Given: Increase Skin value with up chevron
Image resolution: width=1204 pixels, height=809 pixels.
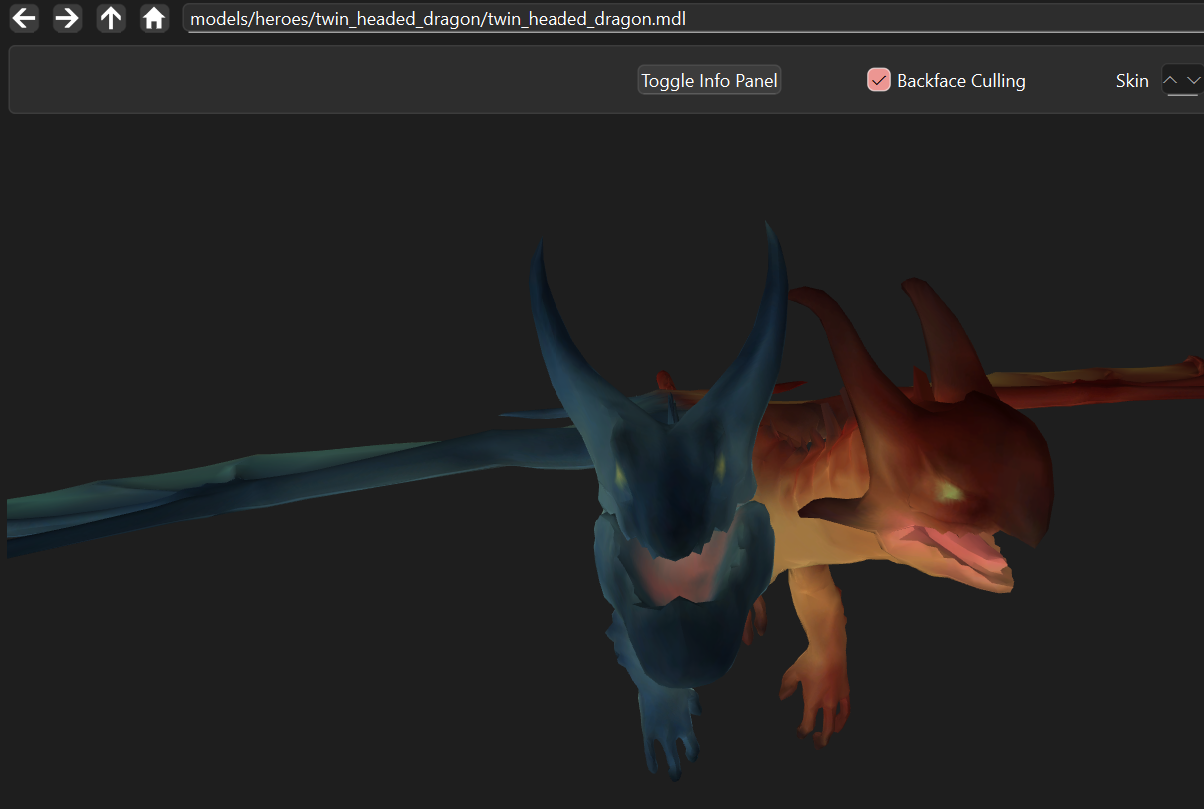Looking at the screenshot, I should pyautogui.click(x=1170, y=80).
